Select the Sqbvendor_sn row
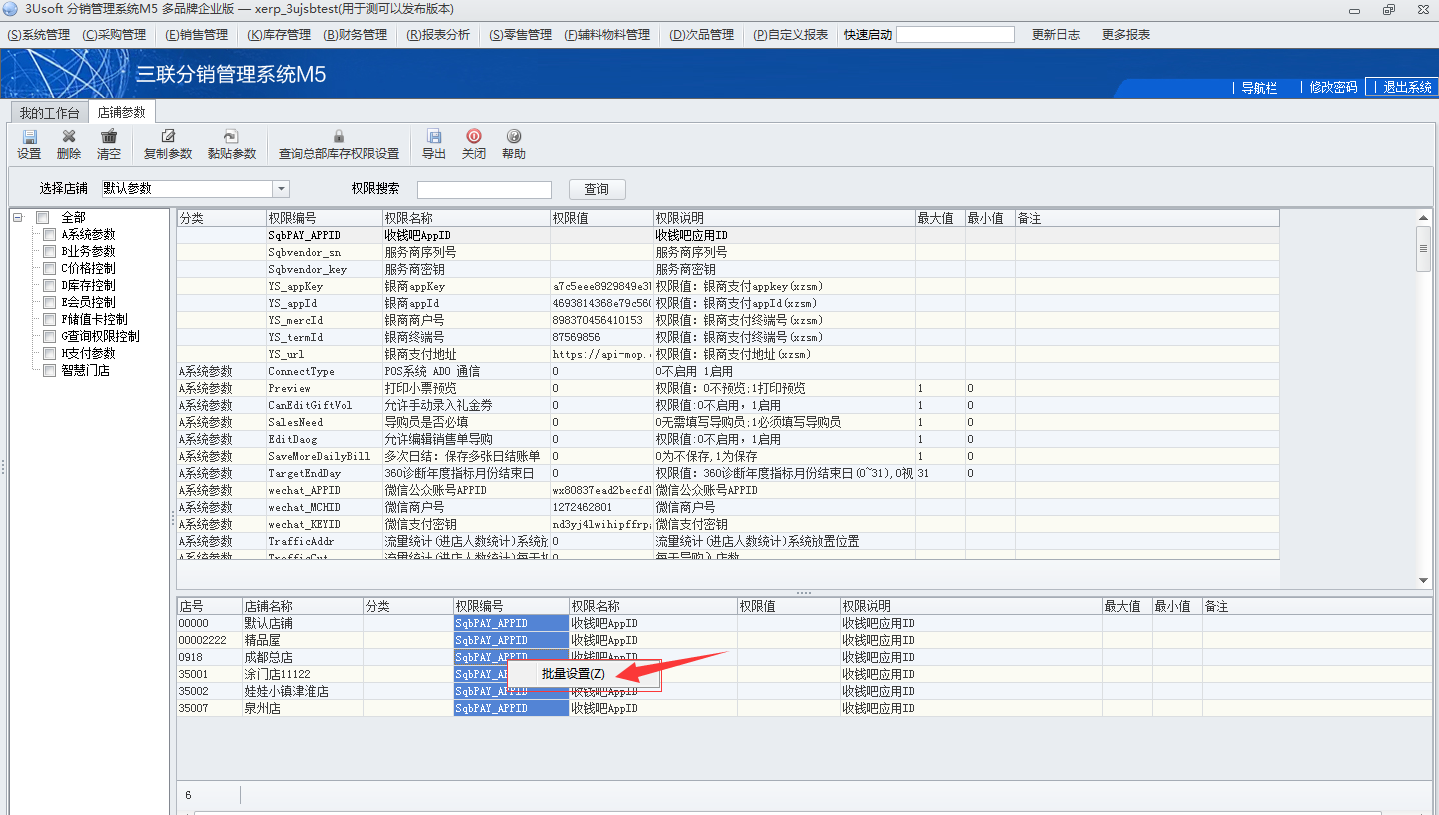Viewport: 1439px width, 815px height. tap(728, 252)
